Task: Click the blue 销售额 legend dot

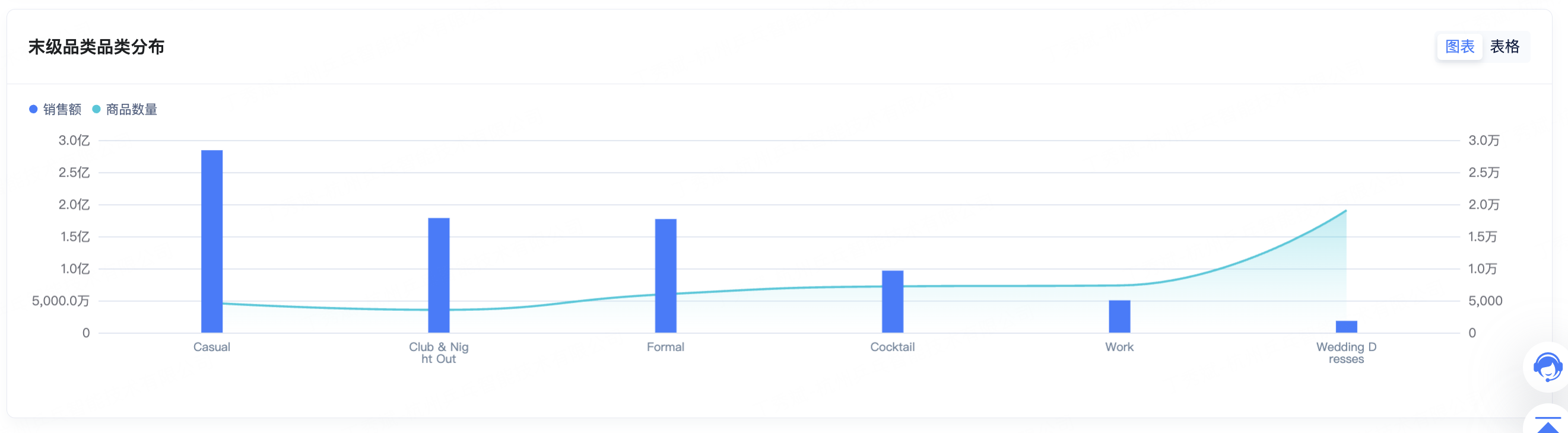Action: [33, 110]
